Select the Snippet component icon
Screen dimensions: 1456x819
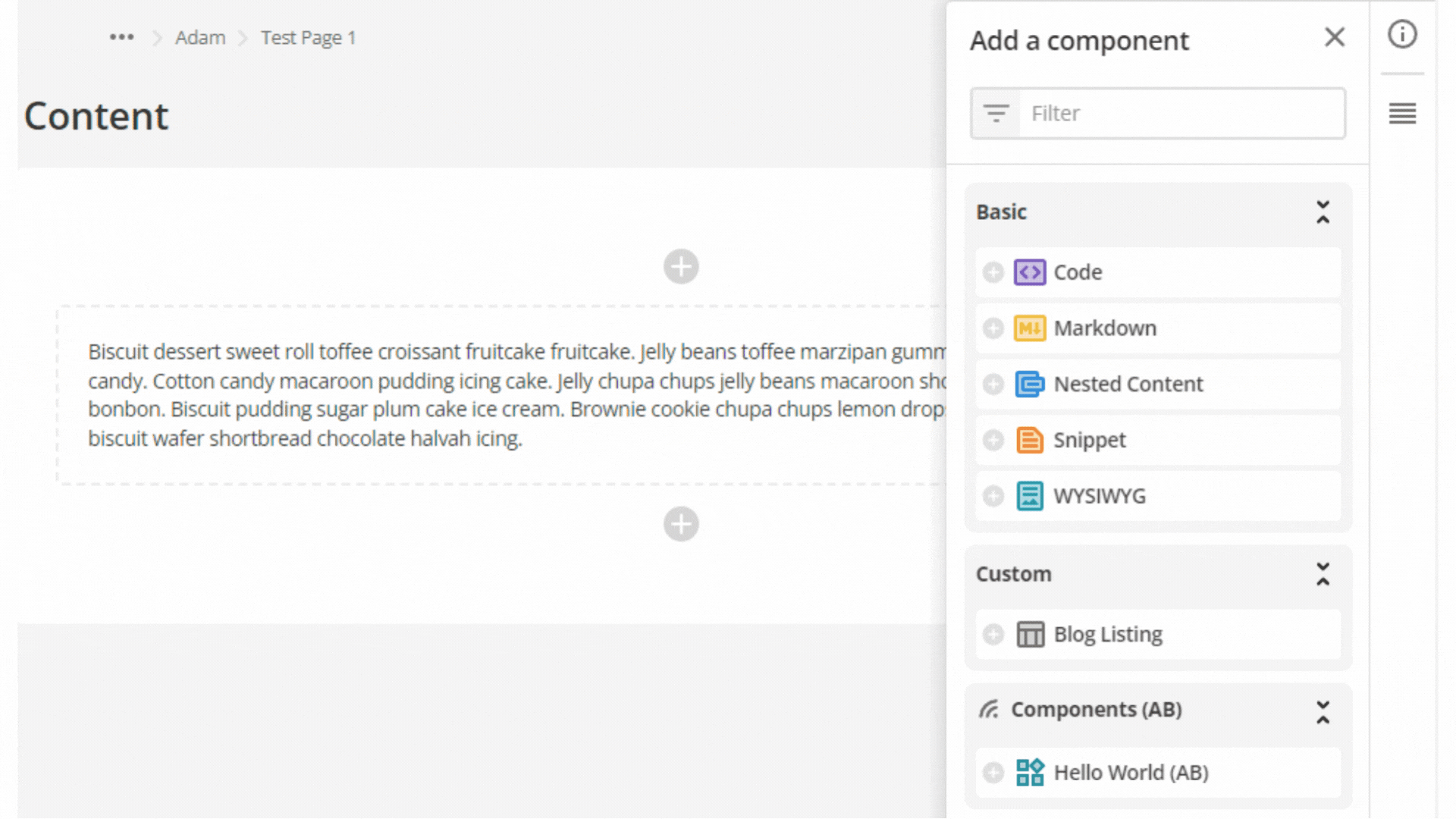coord(1030,440)
